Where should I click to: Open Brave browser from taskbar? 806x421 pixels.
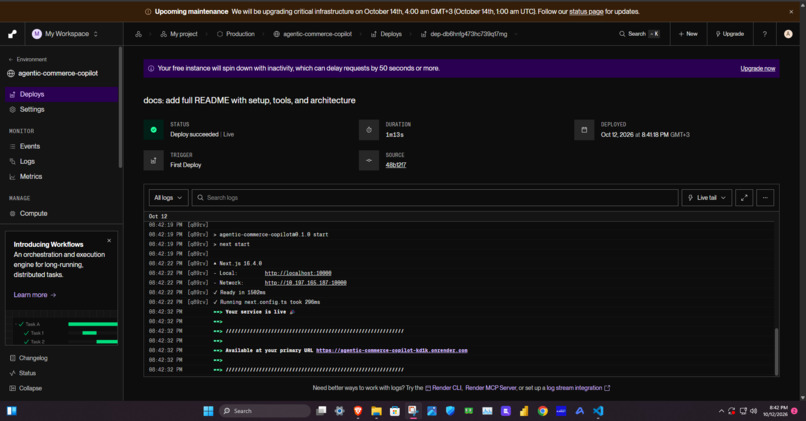point(358,411)
